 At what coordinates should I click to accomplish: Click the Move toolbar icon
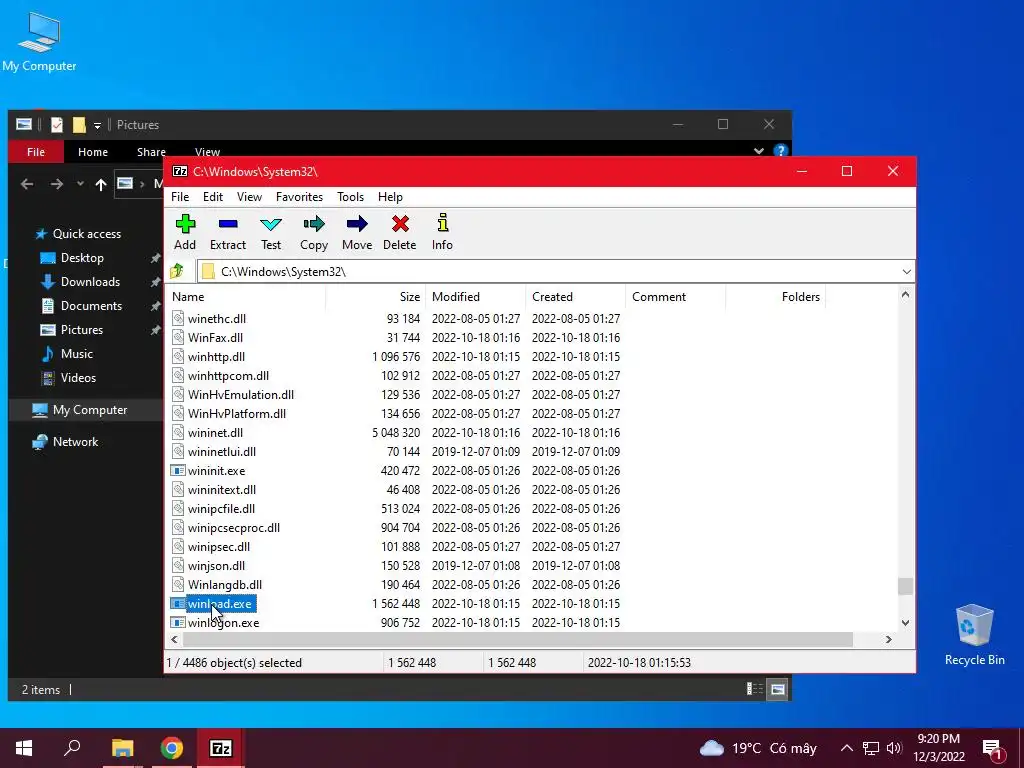(x=357, y=232)
